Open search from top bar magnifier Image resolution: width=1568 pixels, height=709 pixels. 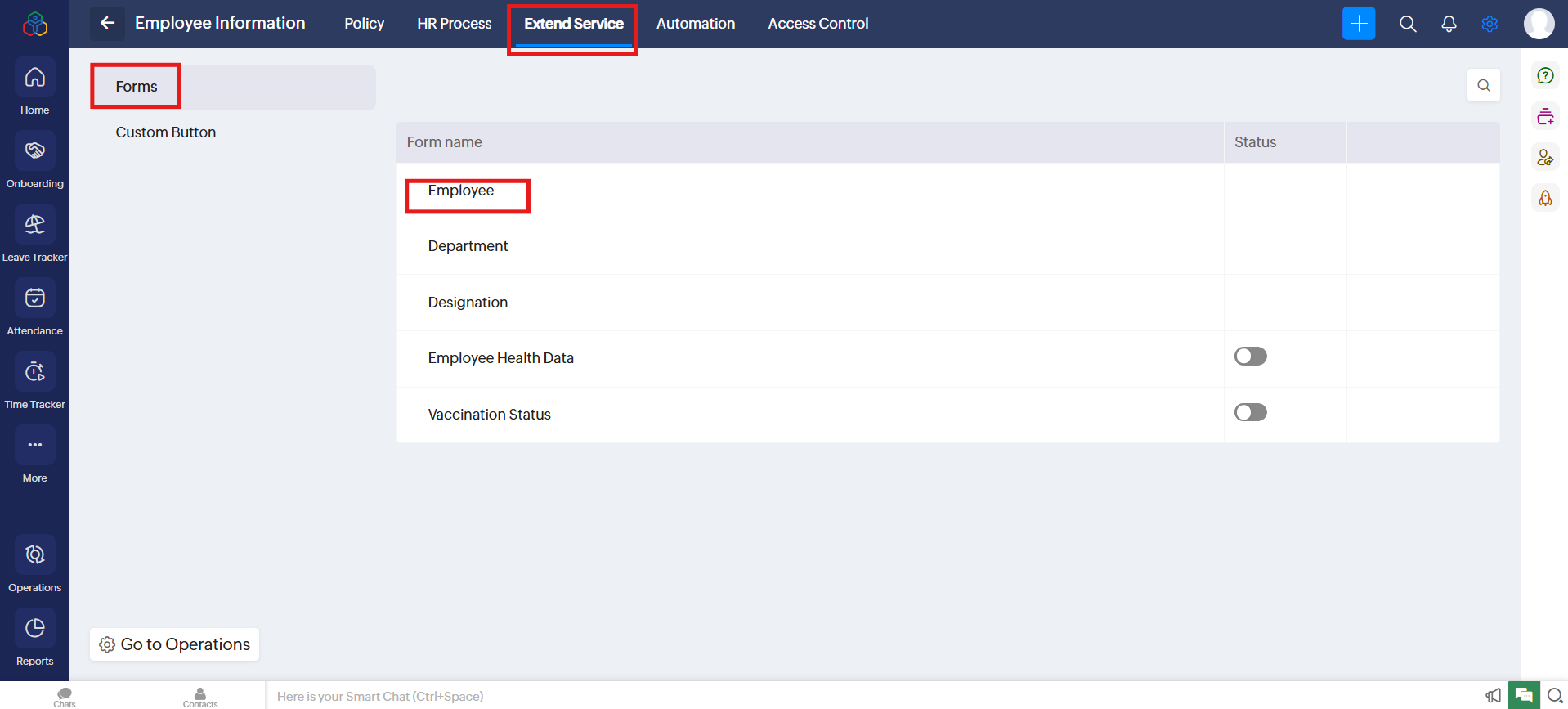[x=1408, y=24]
